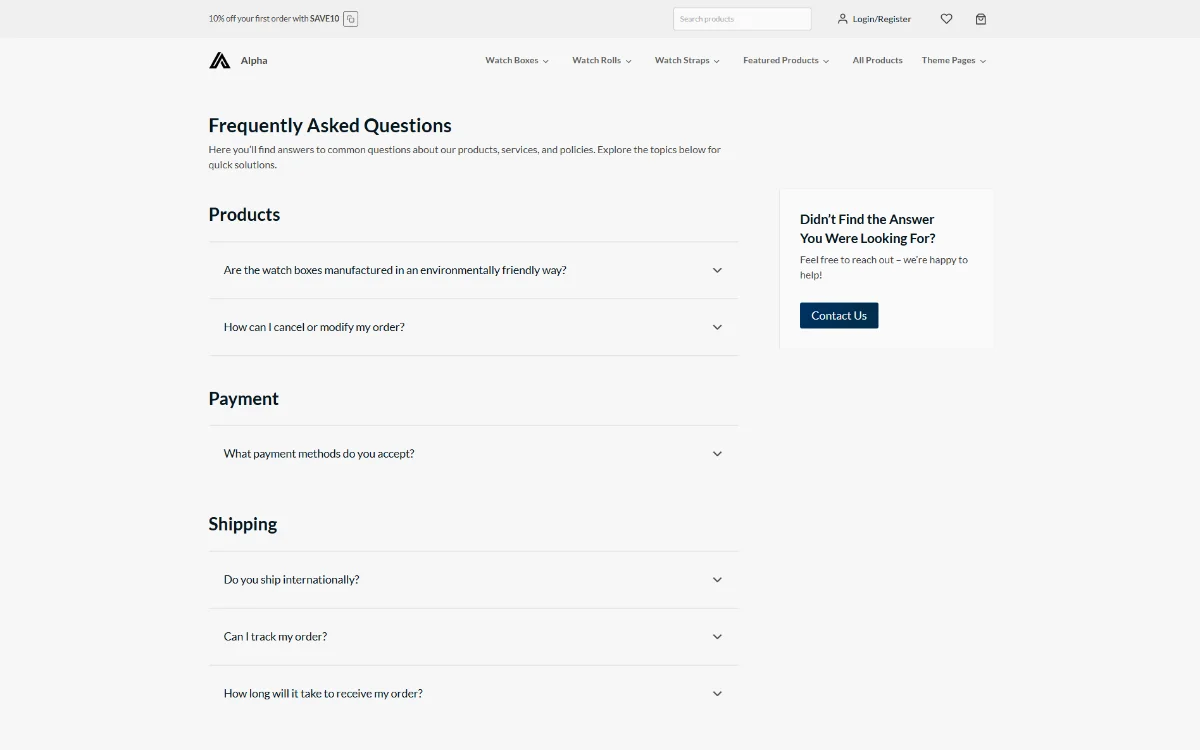
Task: Click chevron beside order delivery time question
Action: coord(717,694)
